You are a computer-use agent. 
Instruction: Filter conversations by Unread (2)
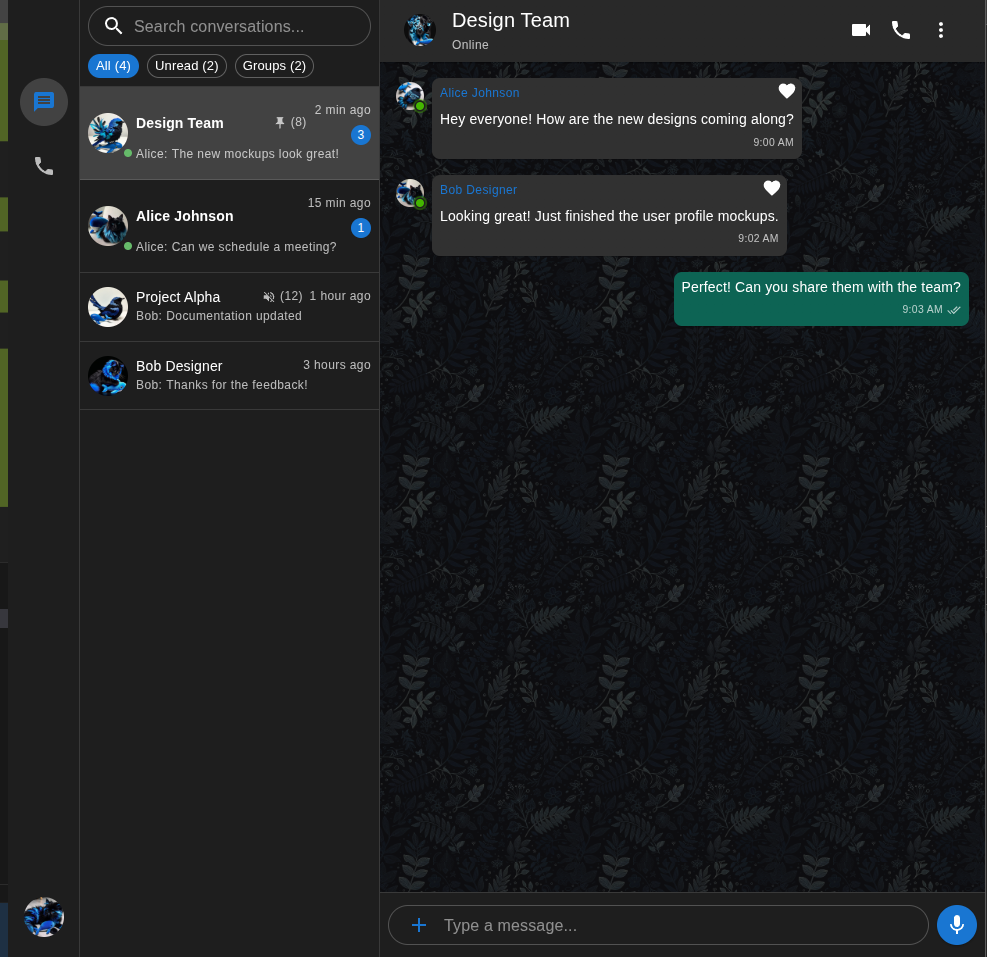pyautogui.click(x=187, y=66)
